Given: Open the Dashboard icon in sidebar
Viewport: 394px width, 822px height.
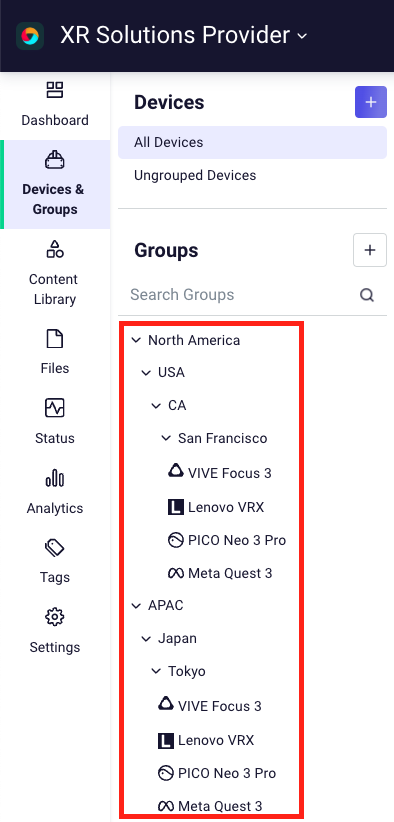Looking at the screenshot, I should coord(54,90).
